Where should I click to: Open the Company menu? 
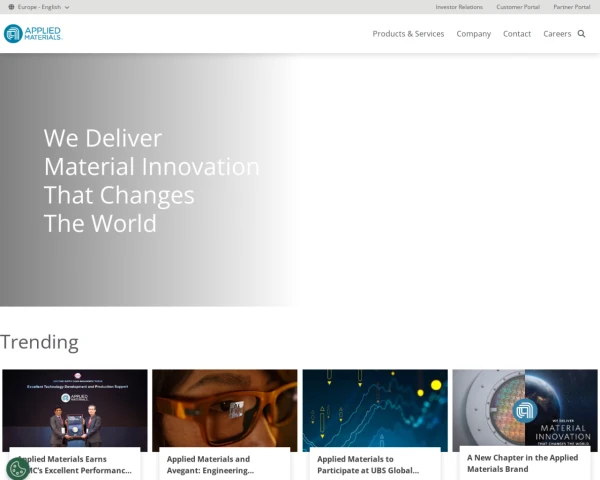pos(473,34)
